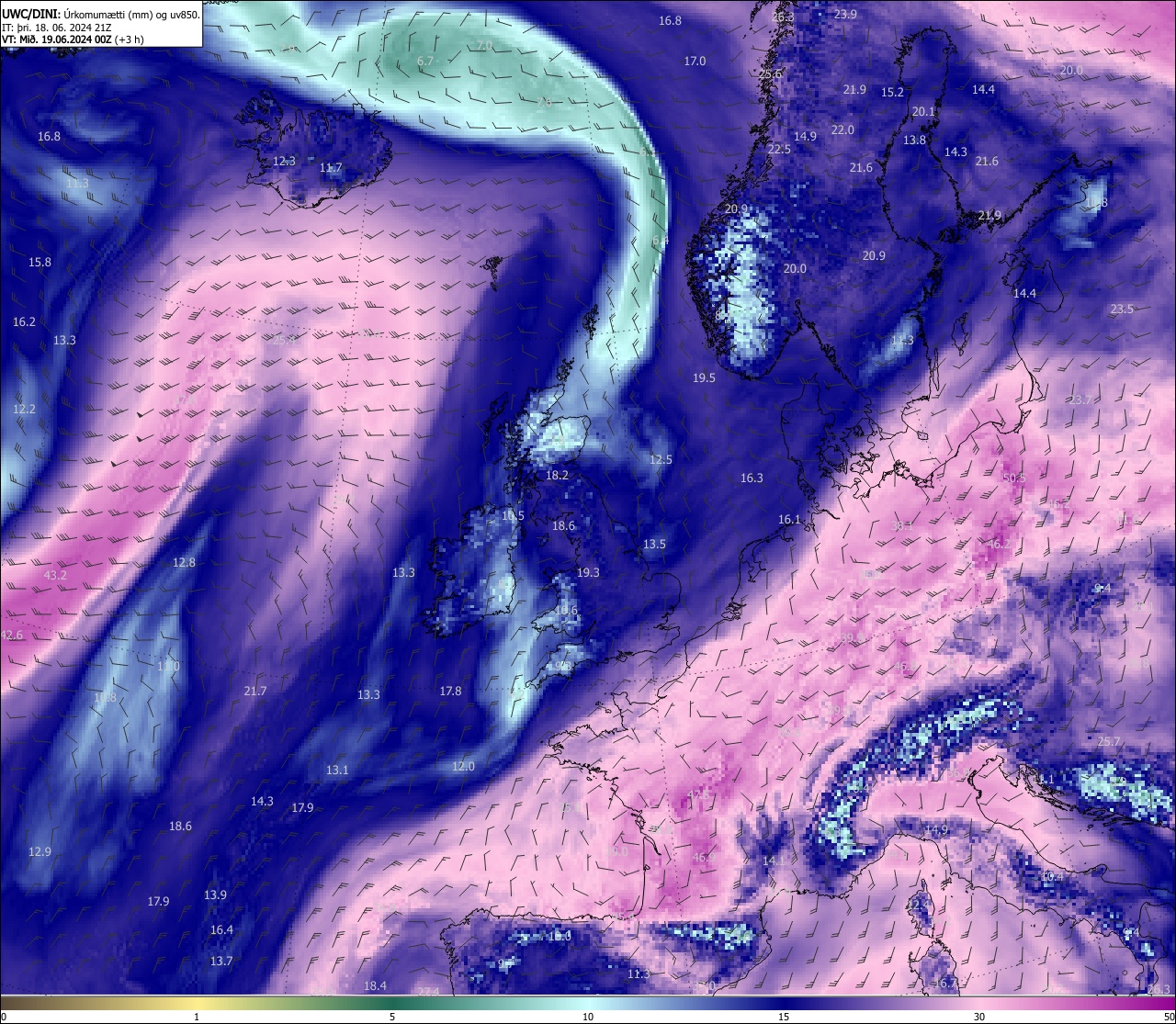Click the 20.1 value label

coord(923,111)
